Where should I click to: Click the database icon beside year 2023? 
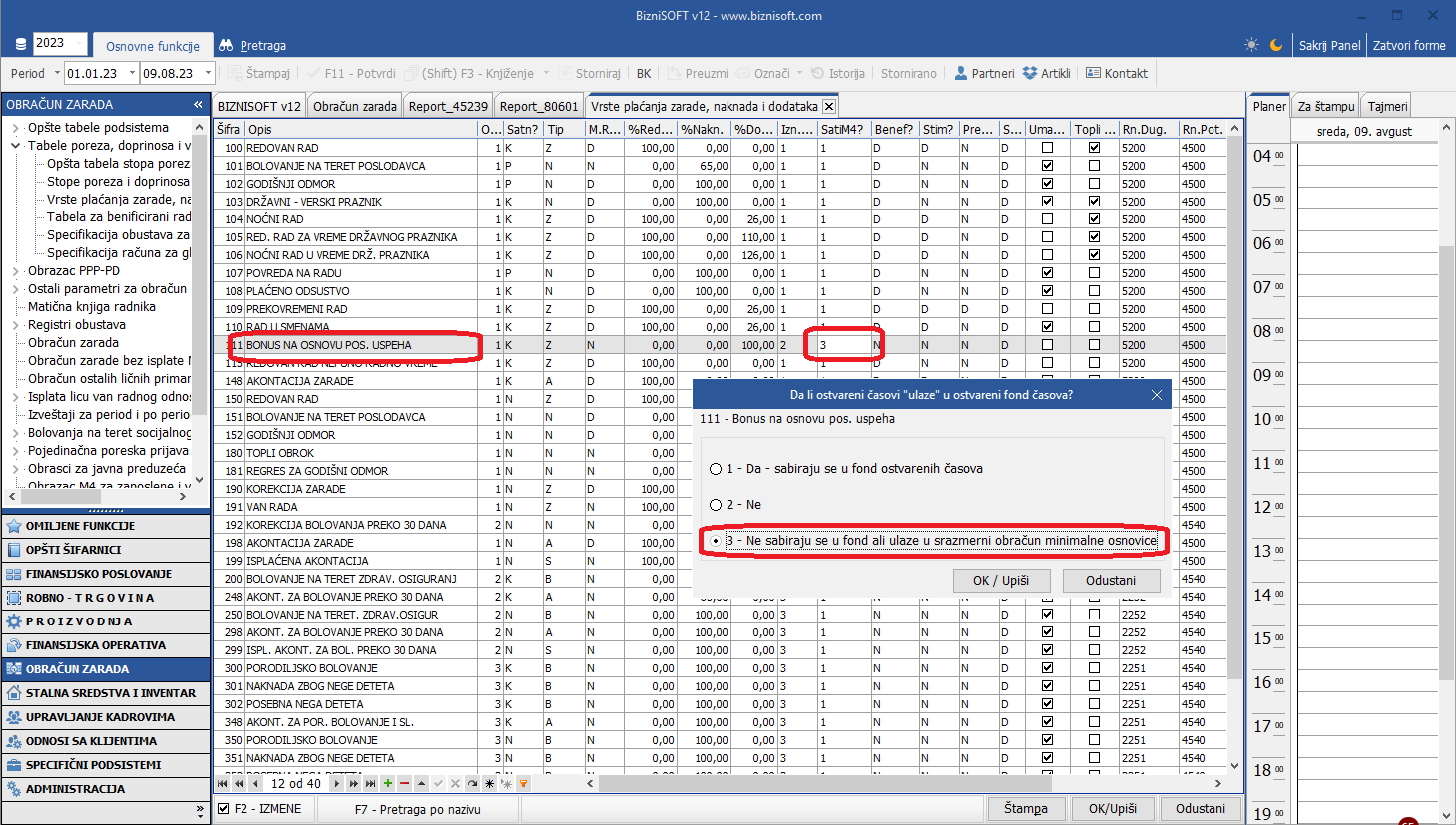pyautogui.click(x=21, y=45)
